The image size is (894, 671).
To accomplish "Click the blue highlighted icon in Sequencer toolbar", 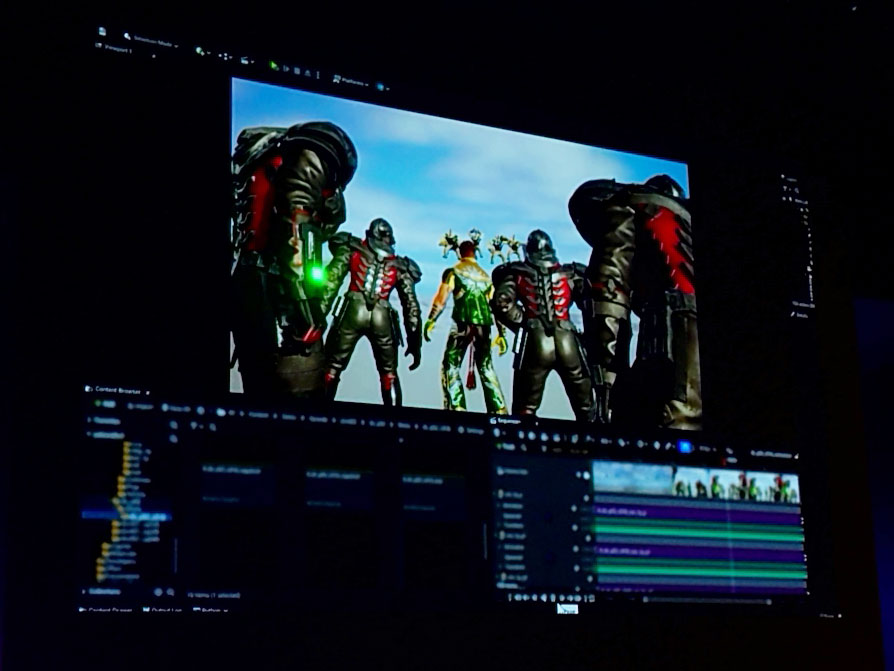I will pos(685,446).
